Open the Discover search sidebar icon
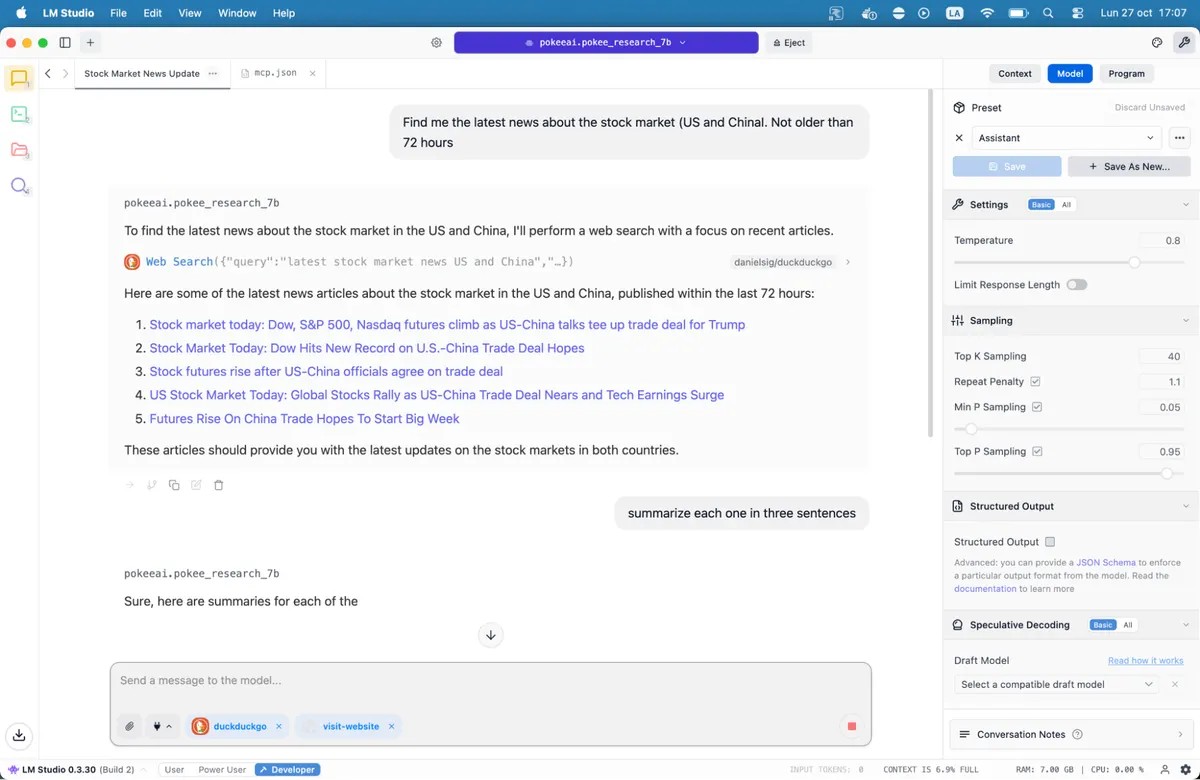Image resolution: width=1200 pixels, height=780 pixels. [19, 186]
